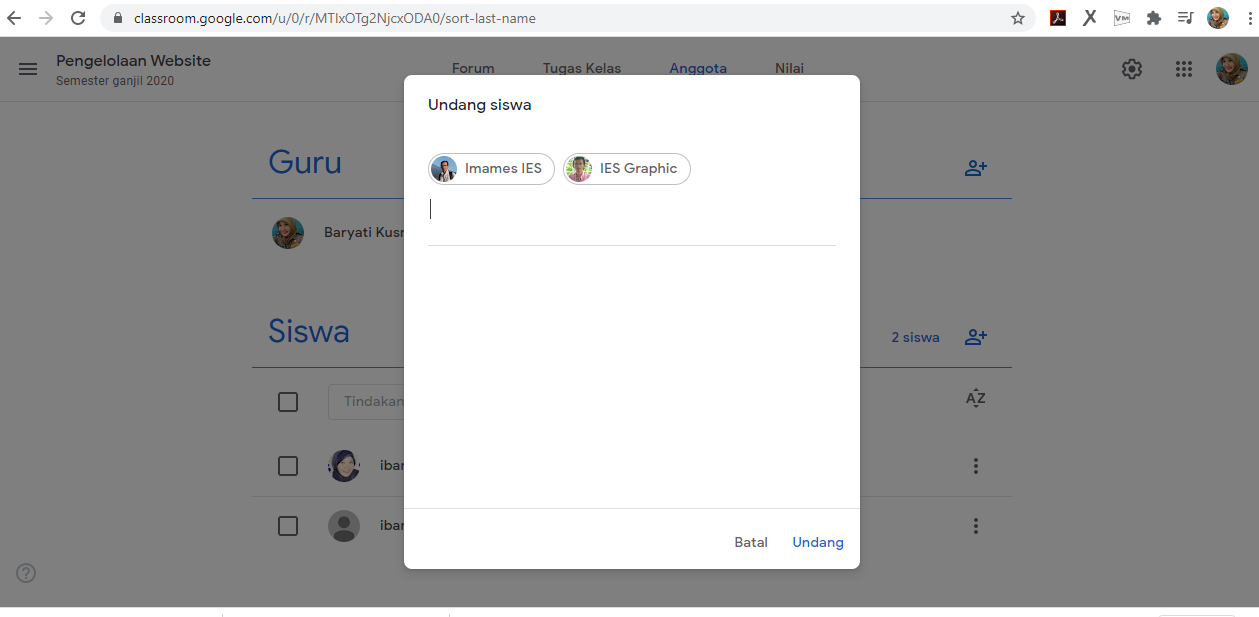Switch to Forum tab
This screenshot has width=1259, height=617.
473,69
